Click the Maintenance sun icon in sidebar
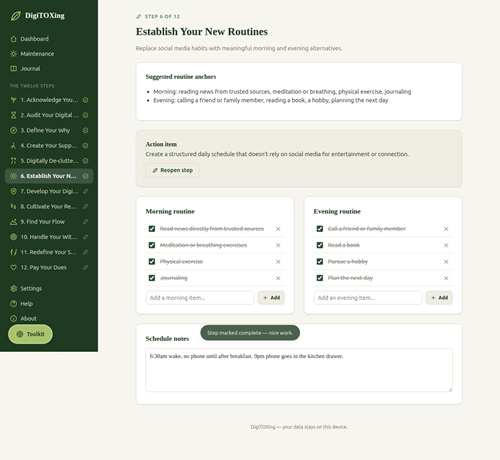This screenshot has height=460, width=500. click(13, 54)
